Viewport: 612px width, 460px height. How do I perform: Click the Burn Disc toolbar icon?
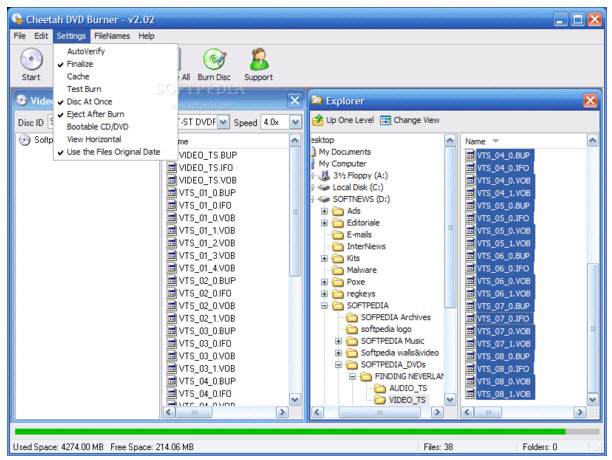(x=213, y=59)
